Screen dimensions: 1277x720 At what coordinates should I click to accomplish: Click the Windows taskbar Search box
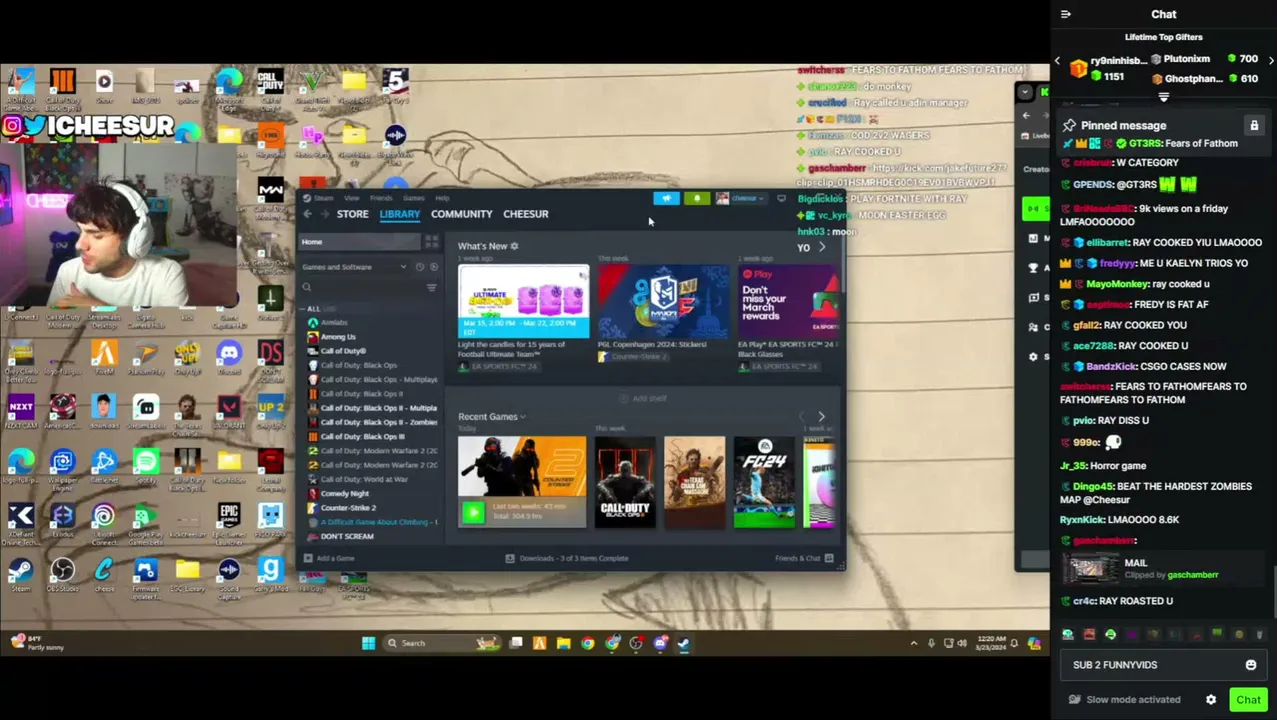[x=442, y=643]
